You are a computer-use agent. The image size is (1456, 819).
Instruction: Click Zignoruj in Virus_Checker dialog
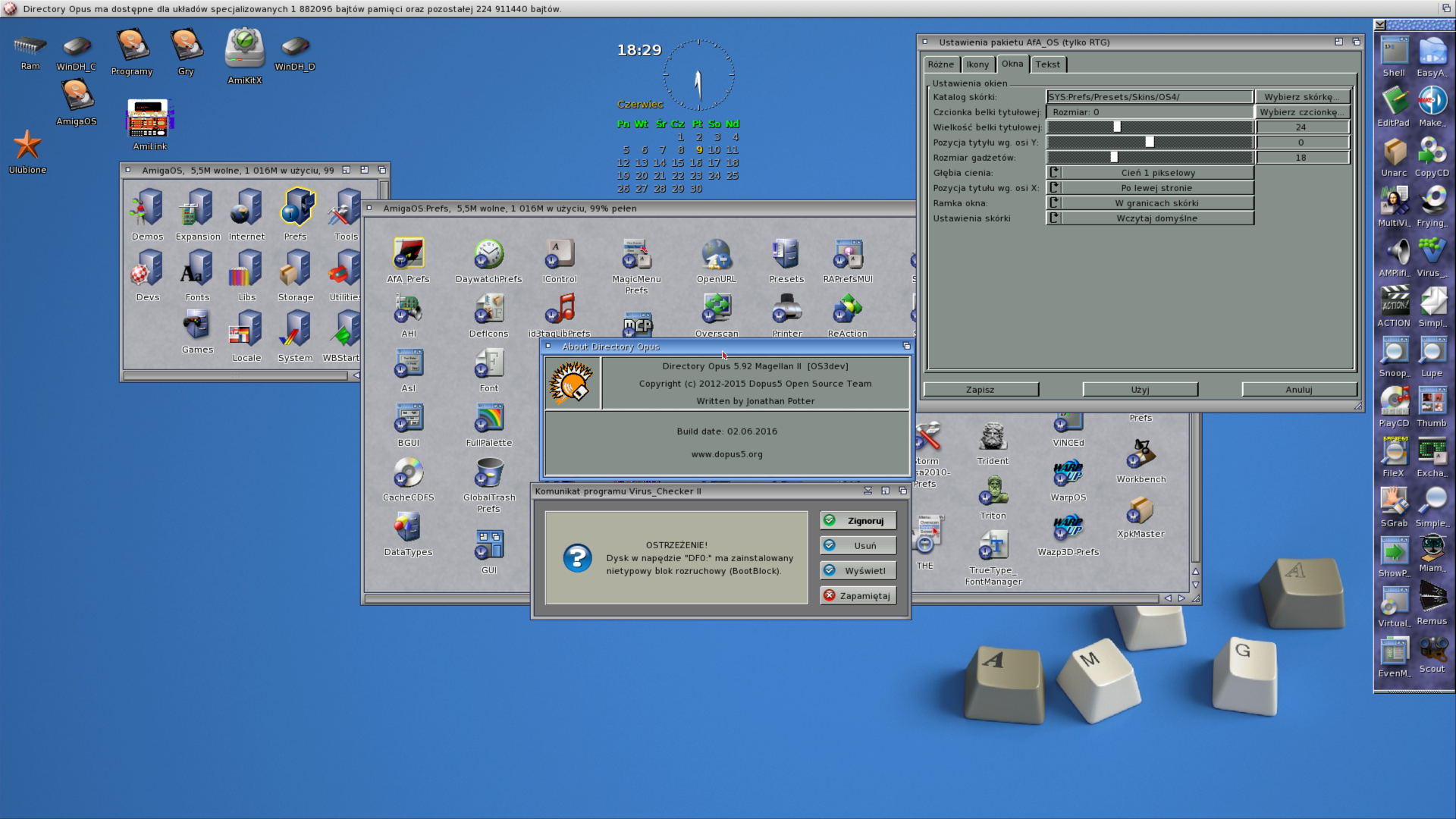(x=858, y=521)
